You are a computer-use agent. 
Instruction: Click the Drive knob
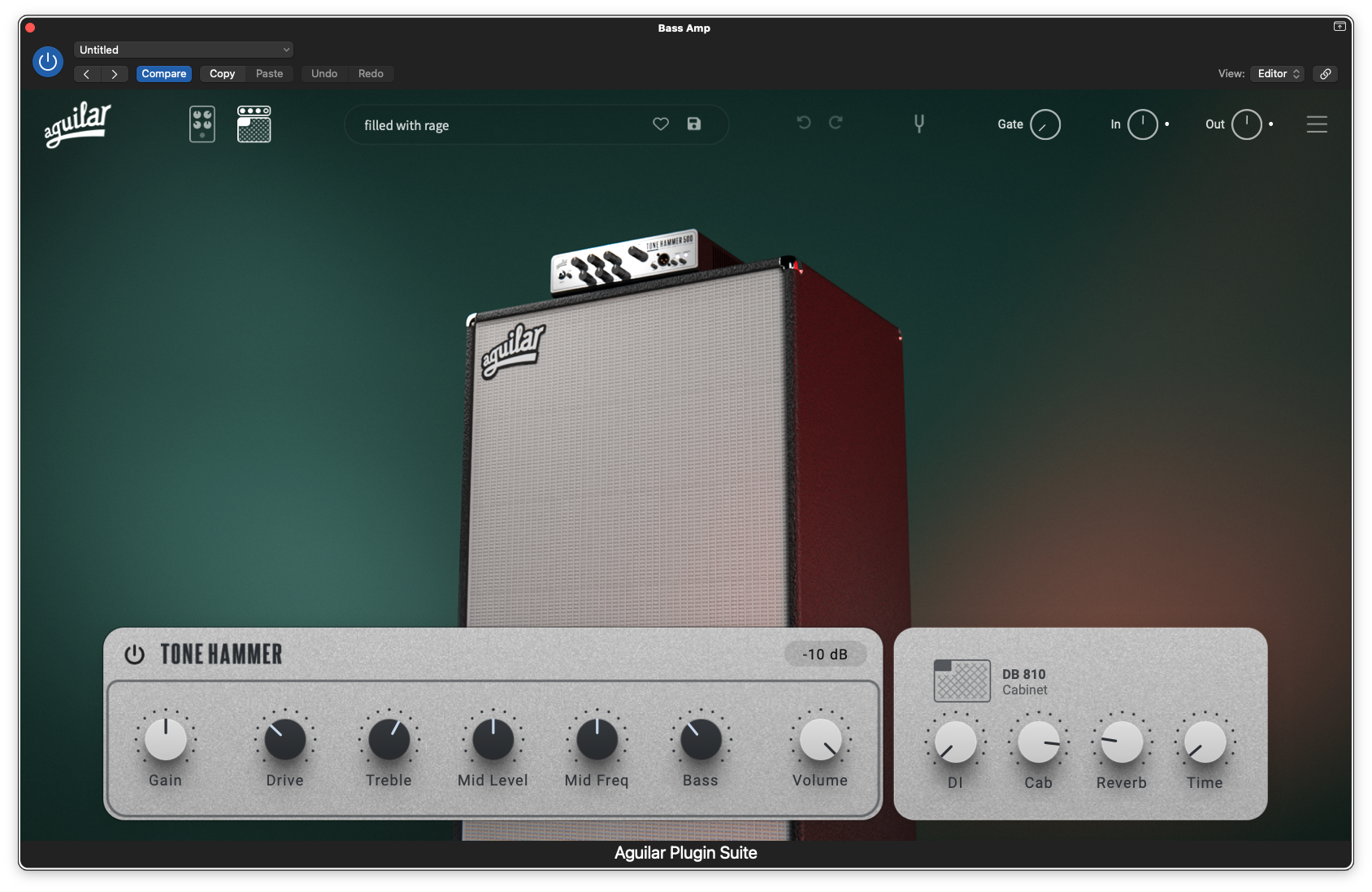pyautogui.click(x=285, y=739)
